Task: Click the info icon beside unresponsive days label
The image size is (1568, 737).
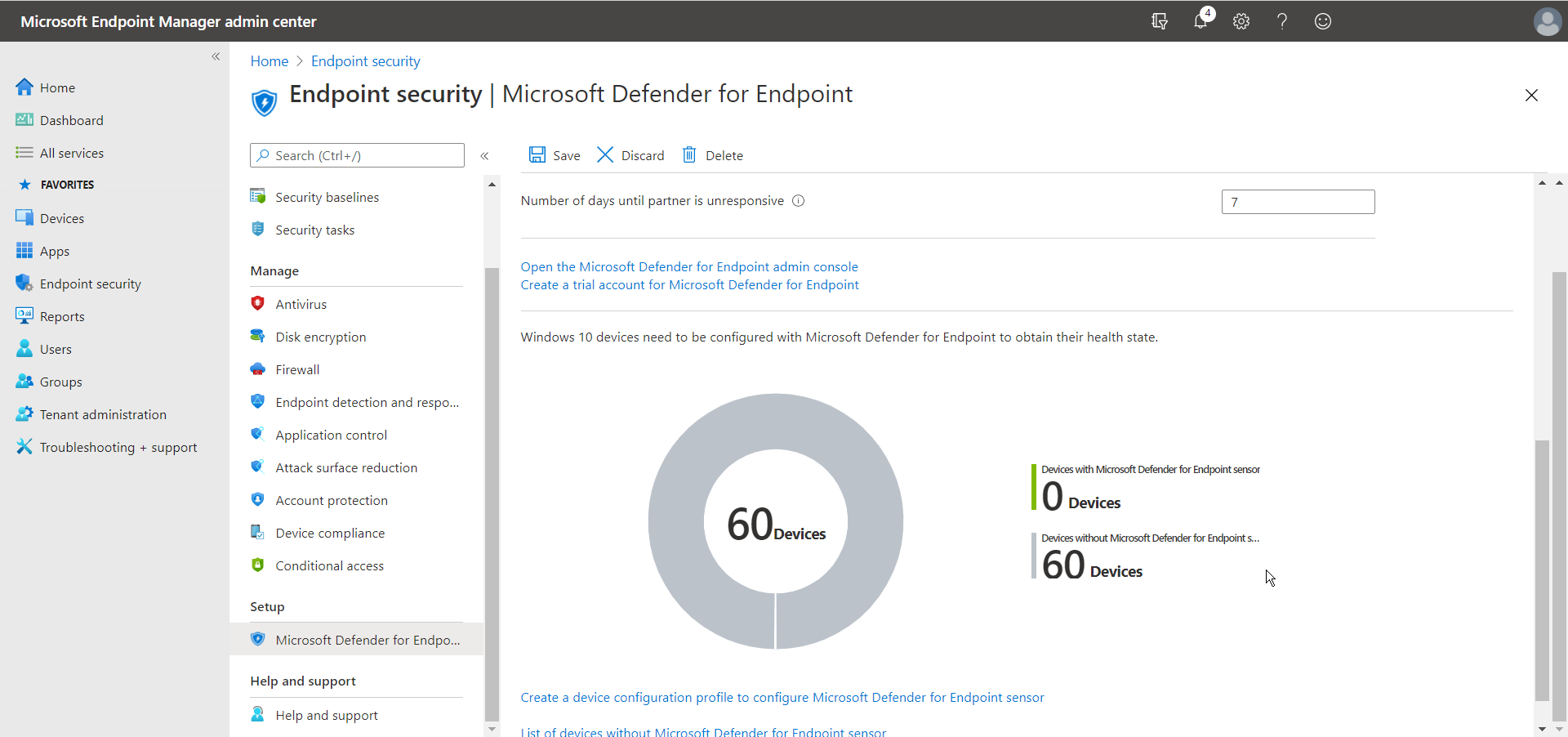Action: 799,201
